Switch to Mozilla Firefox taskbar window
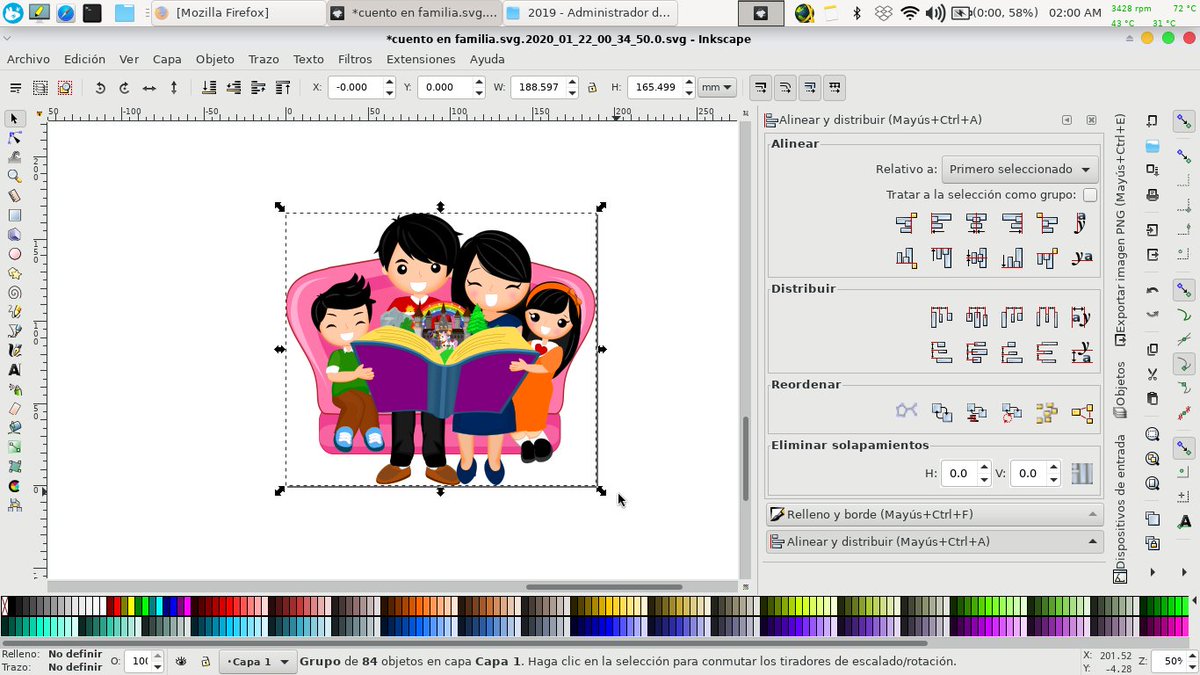Viewport: 1200px width, 675px height. [x=238, y=13]
